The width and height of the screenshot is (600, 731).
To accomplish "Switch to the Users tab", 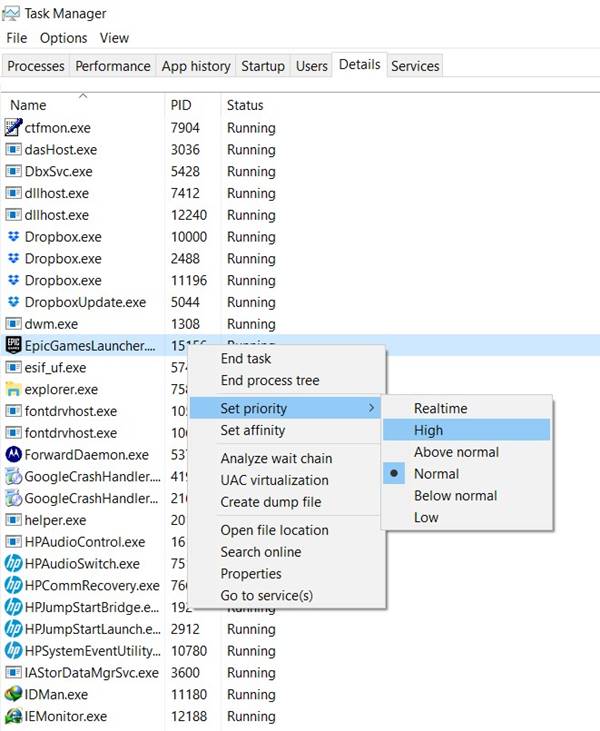I will 311,66.
